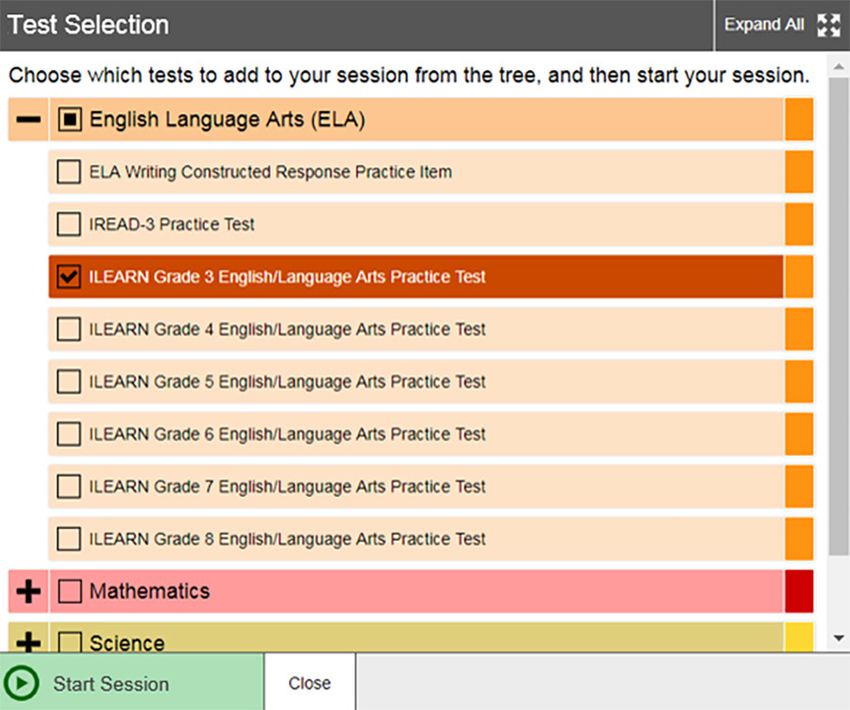
Task: Click the vertical scrollbar thumb
Action: pyautogui.click(x=839, y=315)
